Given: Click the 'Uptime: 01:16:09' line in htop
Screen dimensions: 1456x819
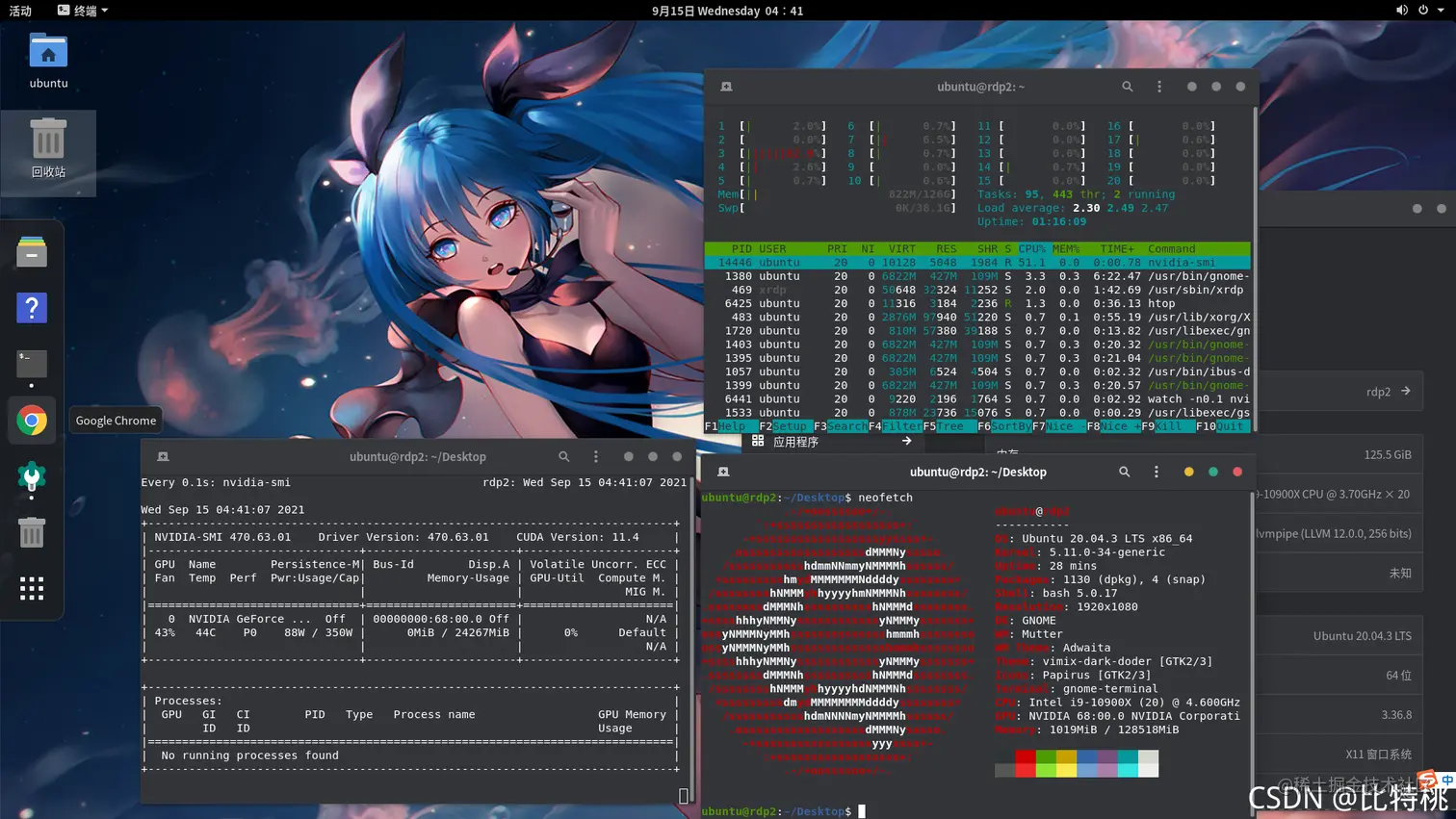Looking at the screenshot, I should pos(1031,221).
